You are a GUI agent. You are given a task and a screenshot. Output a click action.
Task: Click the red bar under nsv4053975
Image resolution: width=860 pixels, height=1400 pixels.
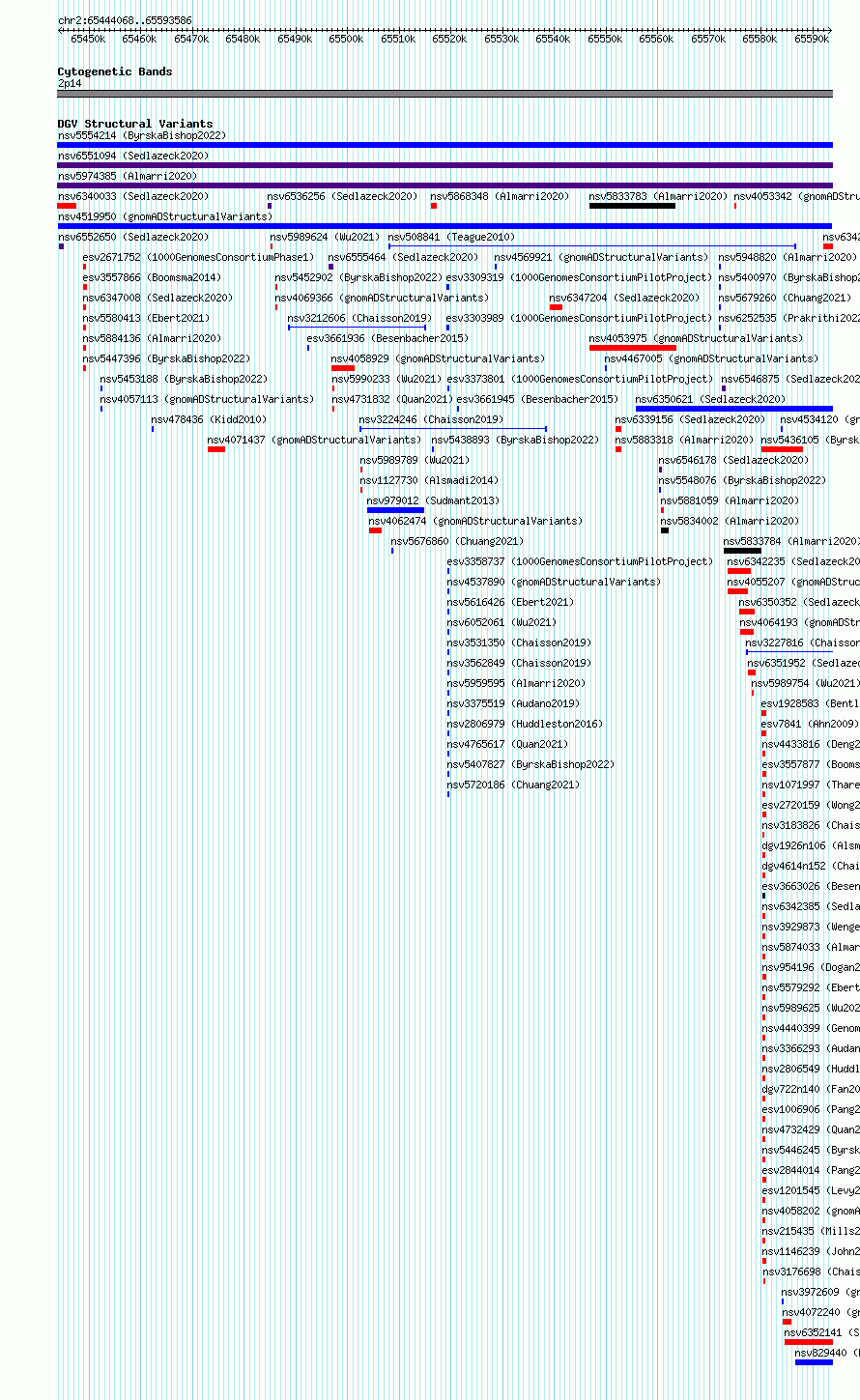tap(633, 348)
